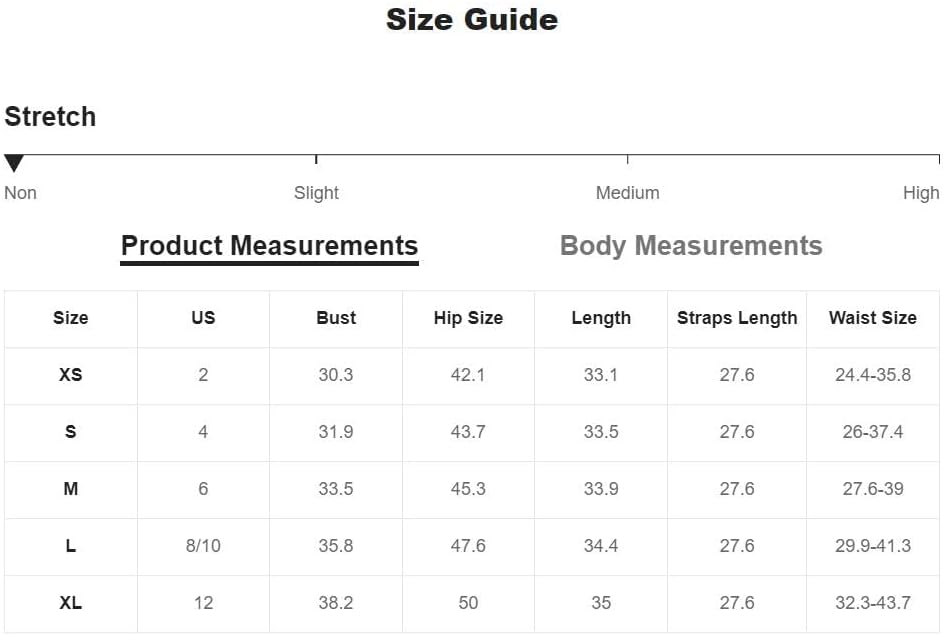Click the Size column header
Image resolution: width=943 pixels, height=636 pixels.
[71, 317]
